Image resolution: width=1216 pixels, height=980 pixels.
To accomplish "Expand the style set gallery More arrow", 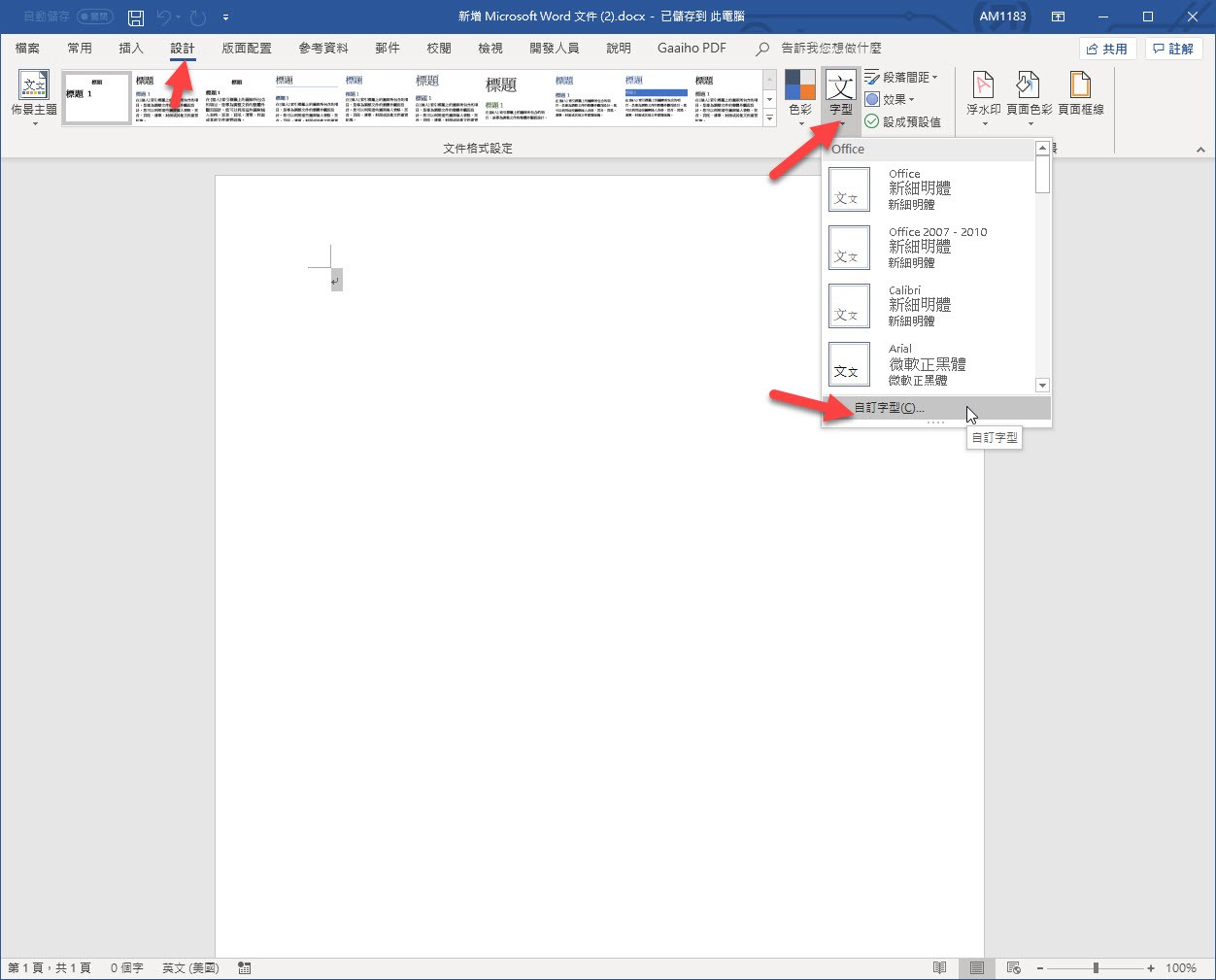I will click(769, 118).
